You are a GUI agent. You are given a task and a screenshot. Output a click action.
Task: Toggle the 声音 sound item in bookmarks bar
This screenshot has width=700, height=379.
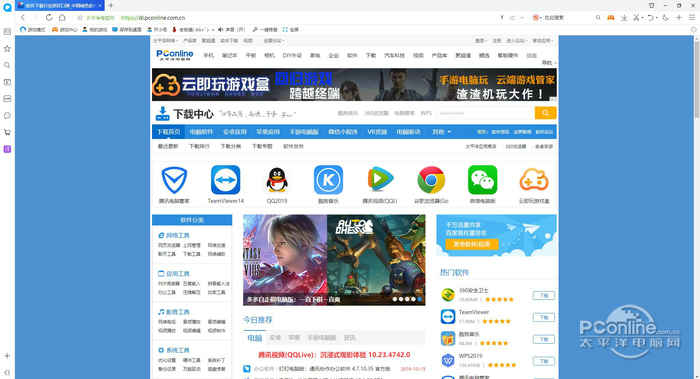click(x=232, y=29)
